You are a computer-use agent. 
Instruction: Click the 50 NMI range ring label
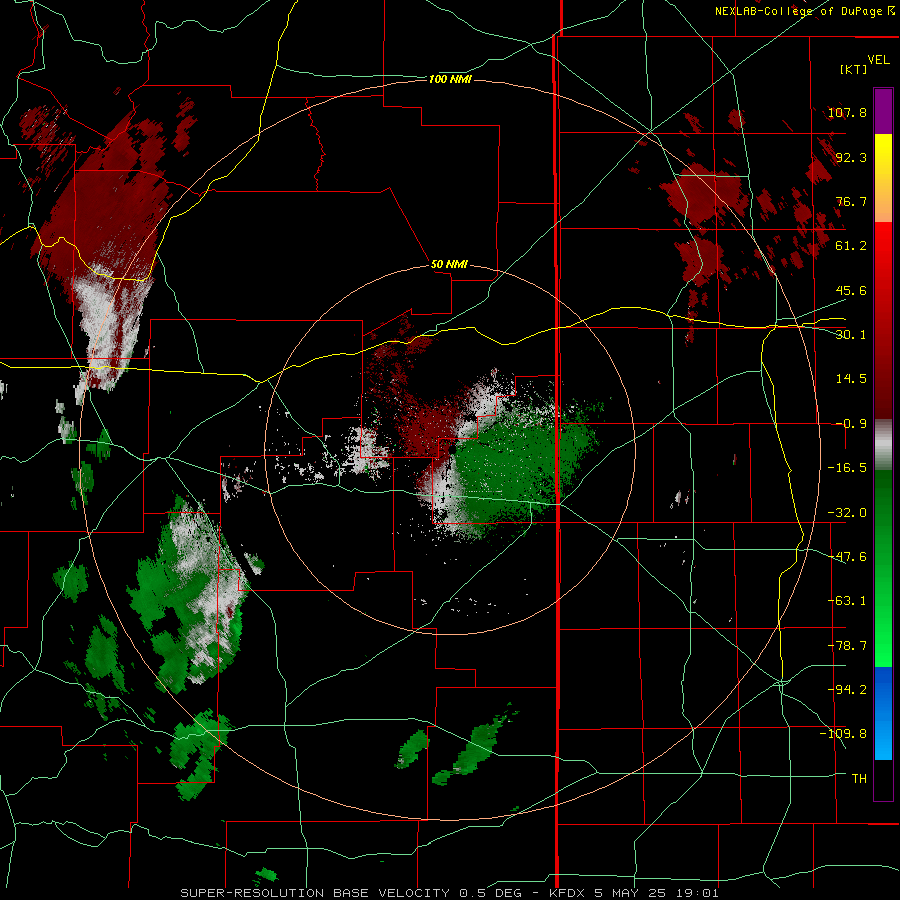(449, 264)
